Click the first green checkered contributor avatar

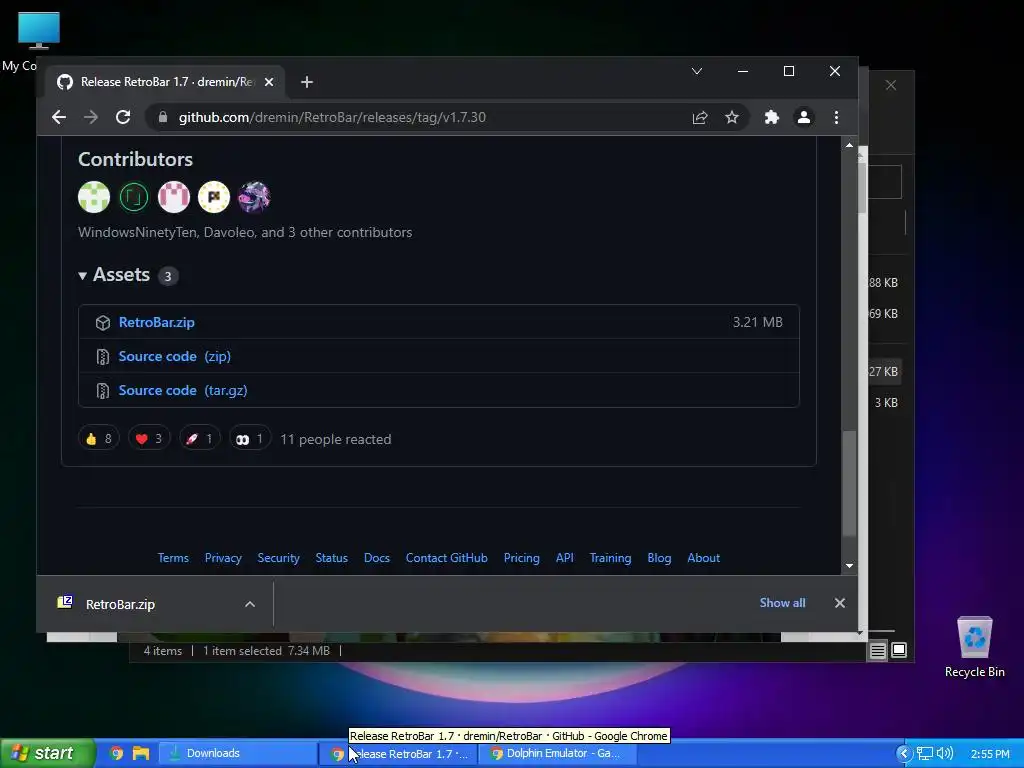(x=94, y=197)
